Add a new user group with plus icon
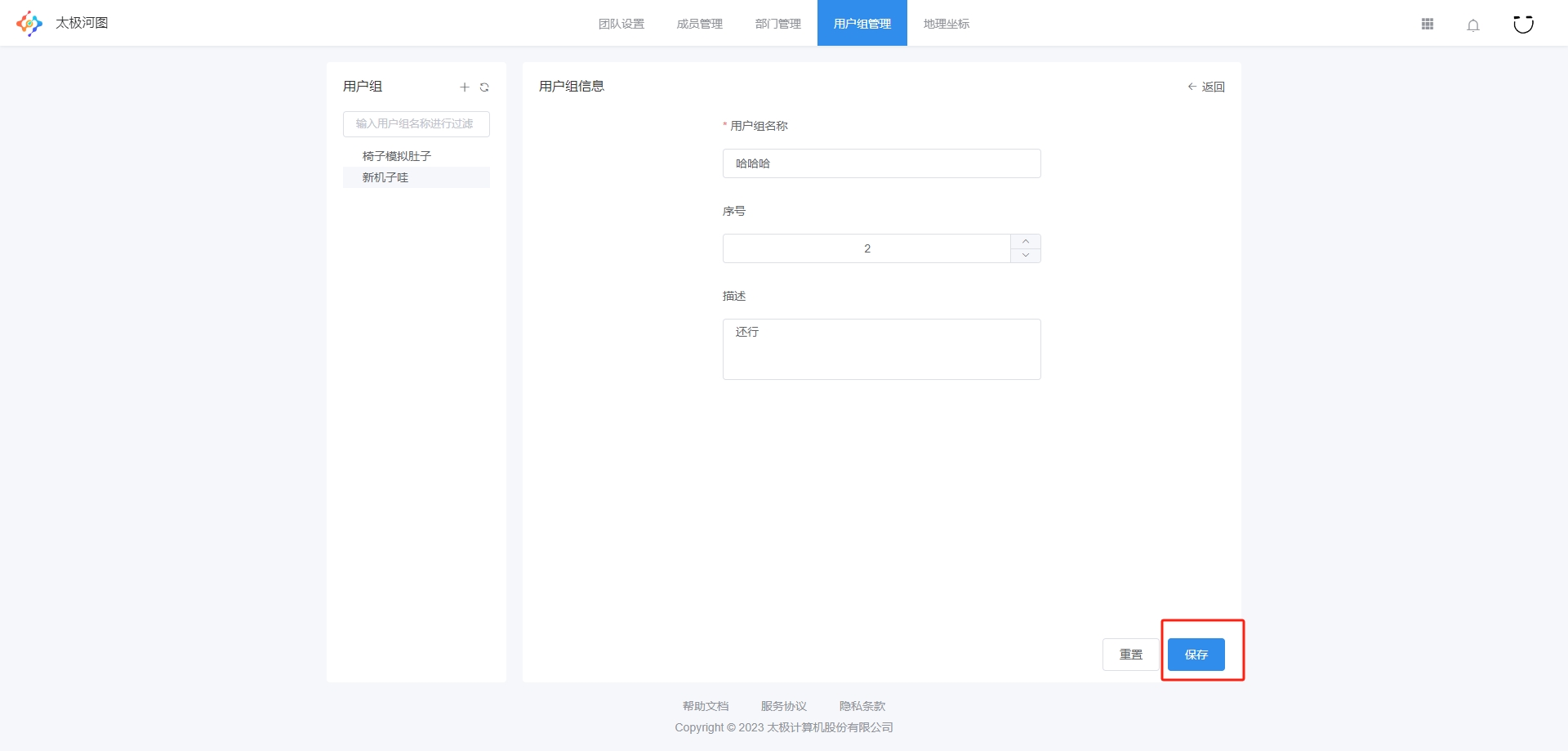1568x751 pixels. point(465,87)
